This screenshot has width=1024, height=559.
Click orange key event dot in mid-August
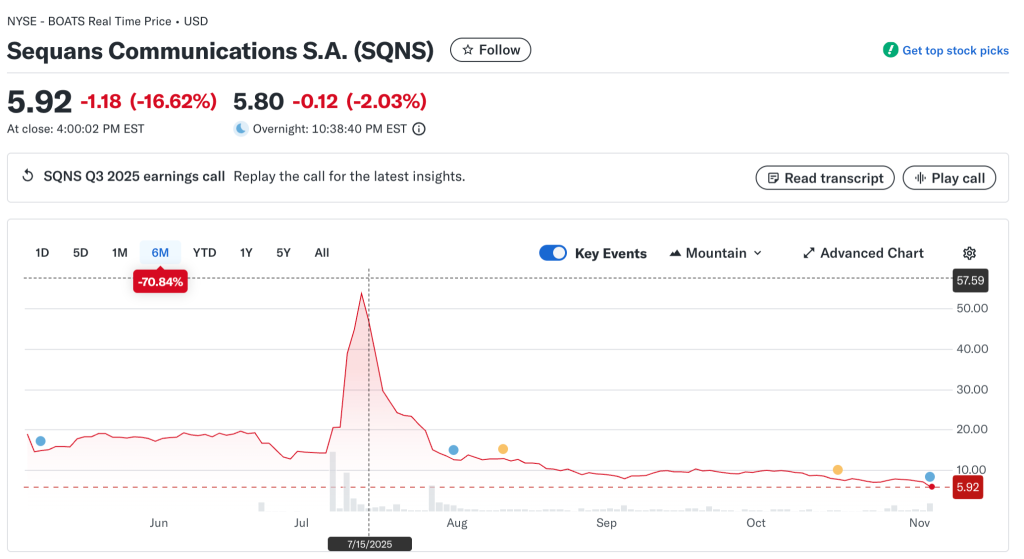pos(503,449)
